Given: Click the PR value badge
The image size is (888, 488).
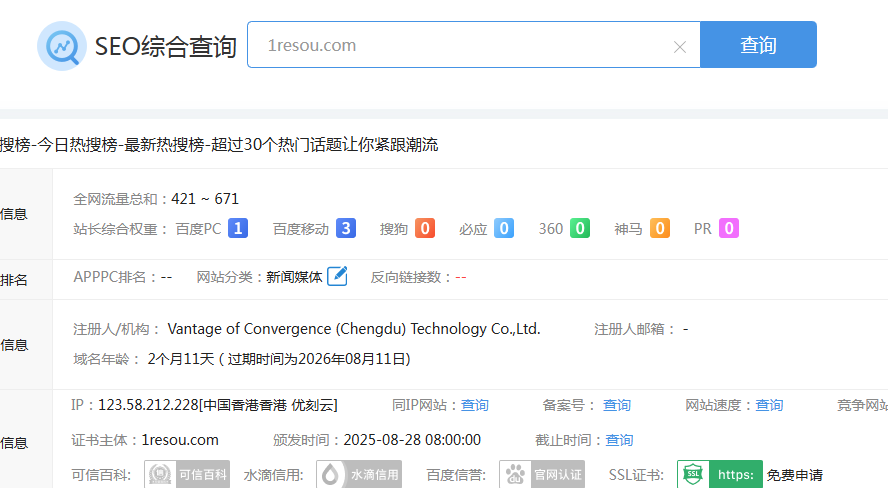Looking at the screenshot, I should pyautogui.click(x=730, y=228).
